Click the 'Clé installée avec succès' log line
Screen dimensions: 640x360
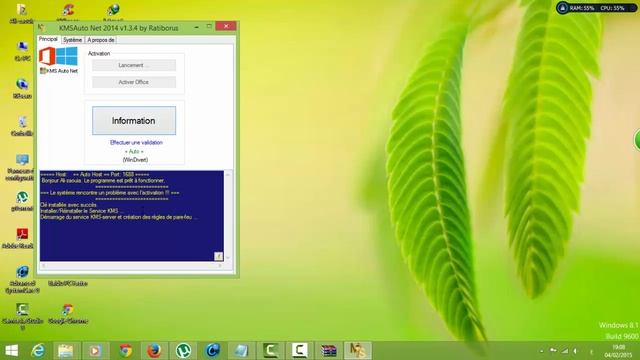coord(69,205)
